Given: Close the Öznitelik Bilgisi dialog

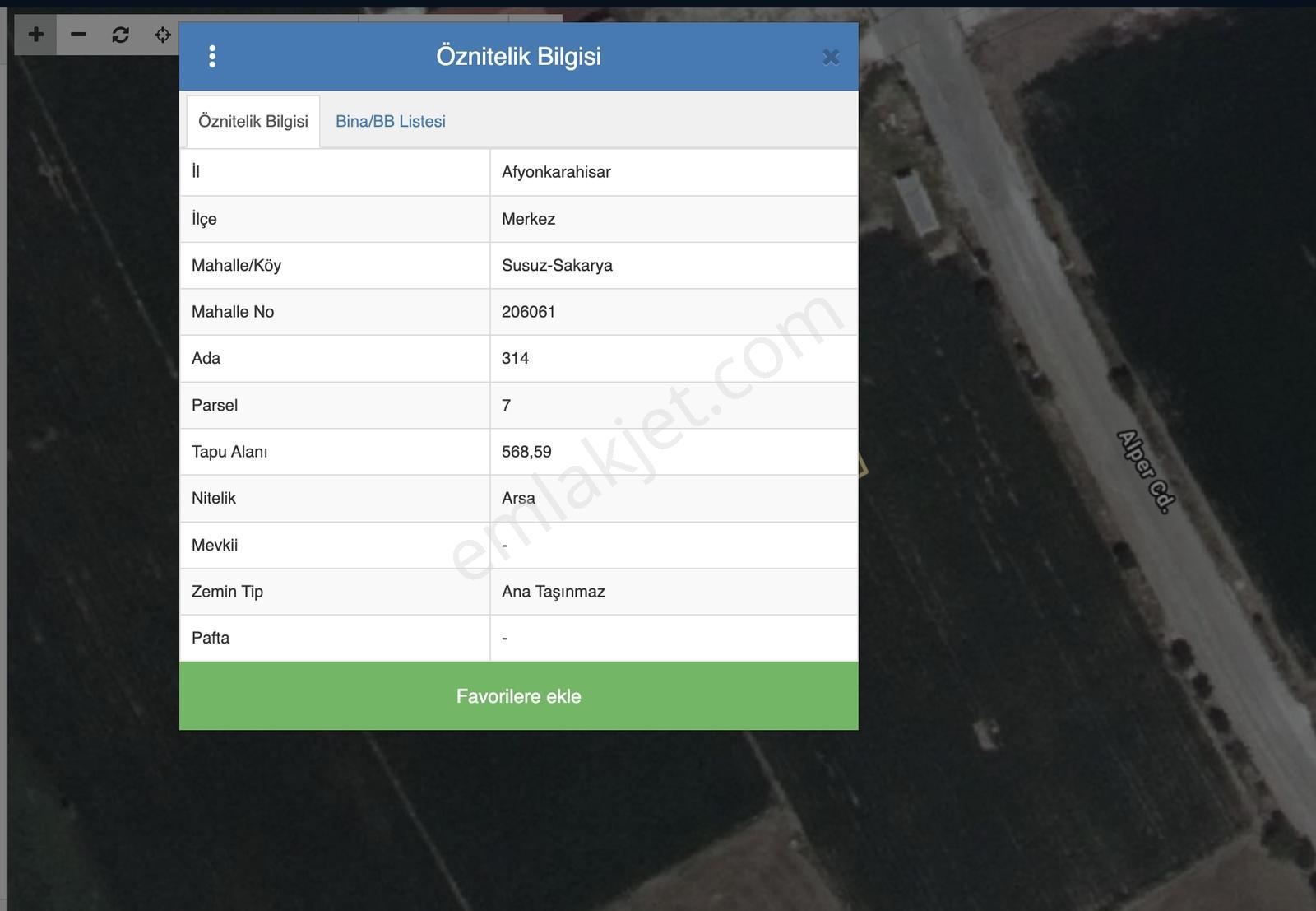Looking at the screenshot, I should pos(831,57).
